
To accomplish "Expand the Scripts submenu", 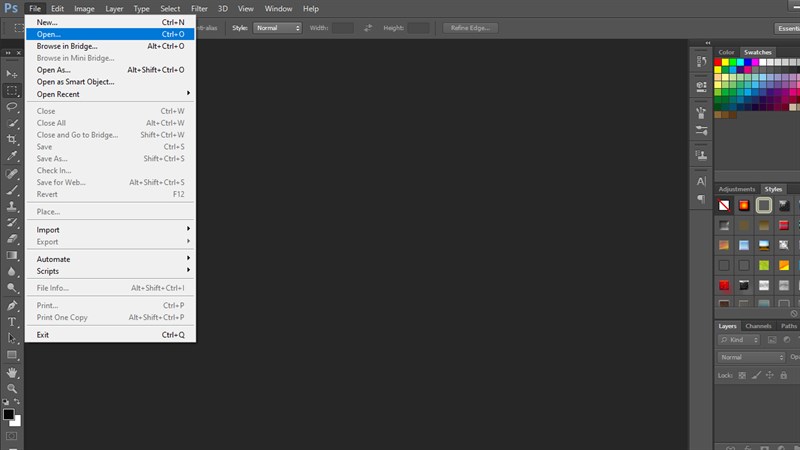I will pyautogui.click(x=110, y=271).
